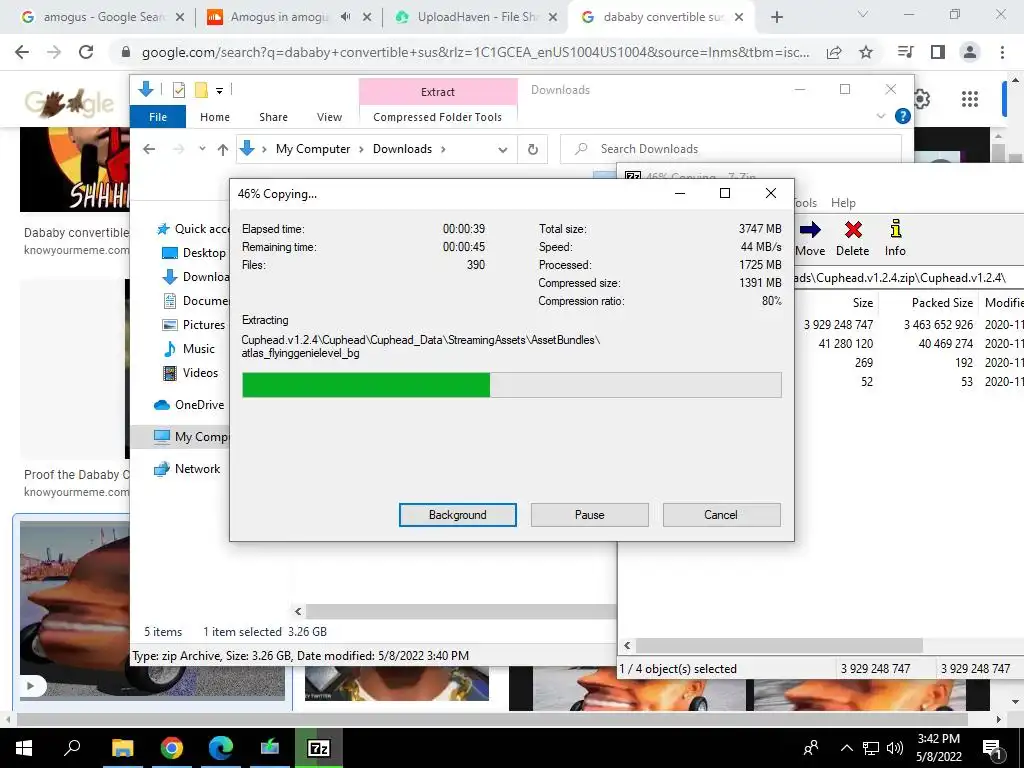This screenshot has width=1024, height=768.
Task: Open taskbar search magnifier
Action: click(x=72, y=748)
